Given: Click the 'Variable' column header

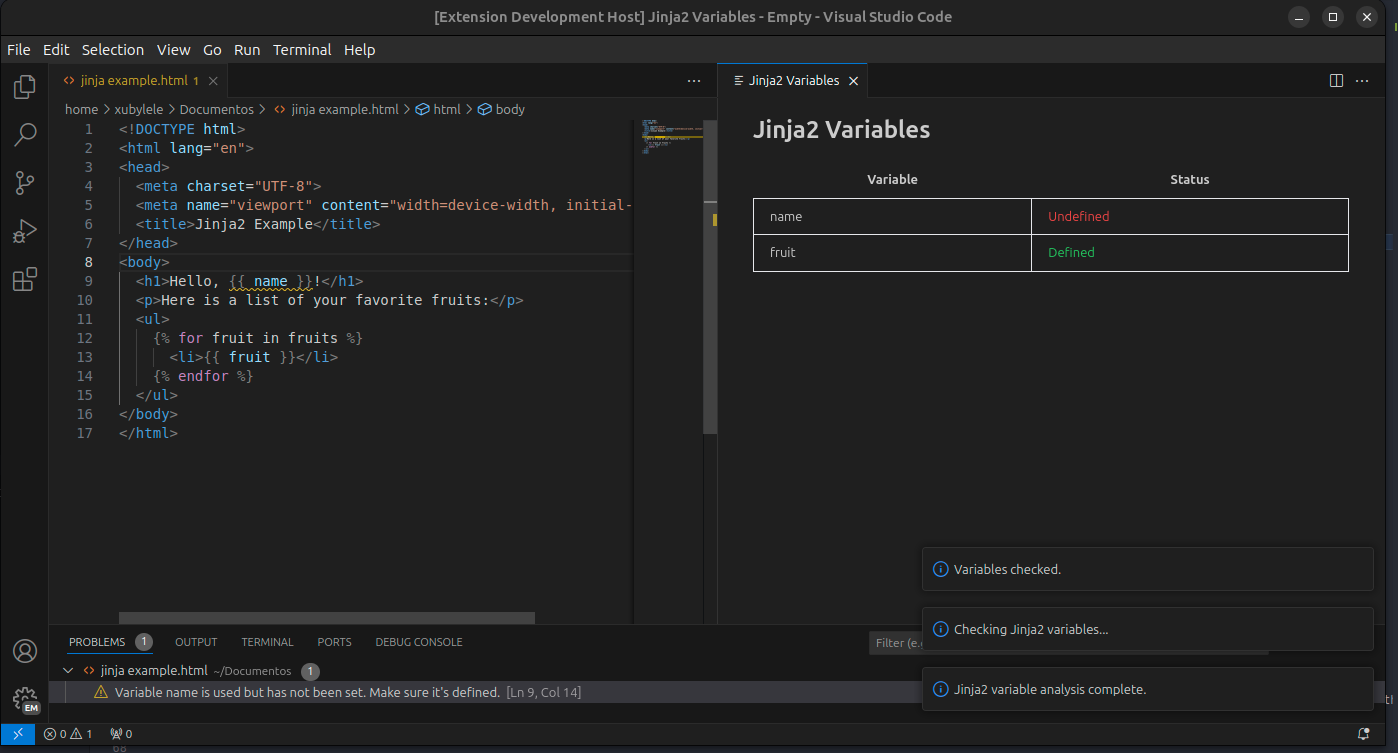Looking at the screenshot, I should (x=892, y=180).
